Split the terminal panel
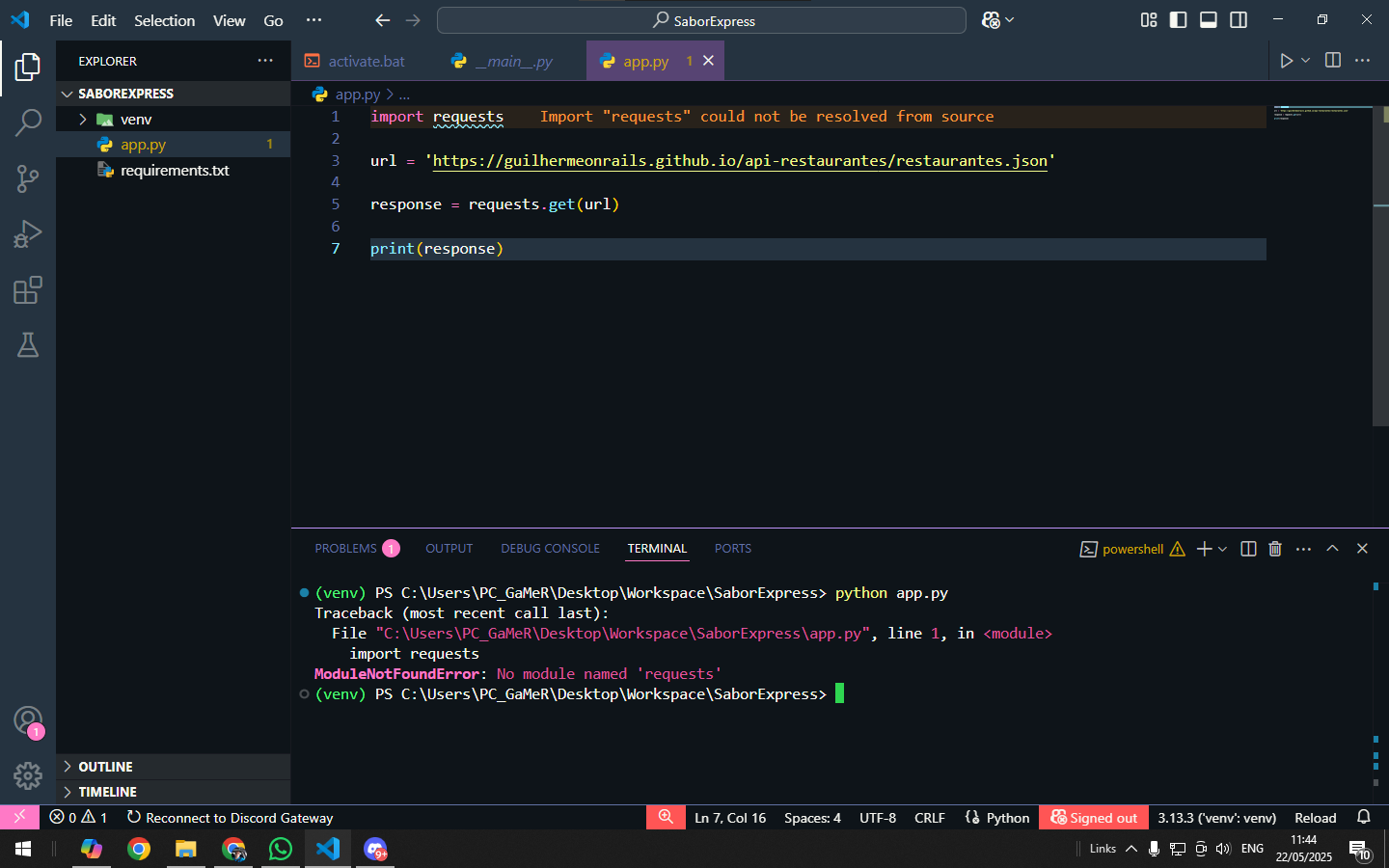 click(x=1248, y=549)
